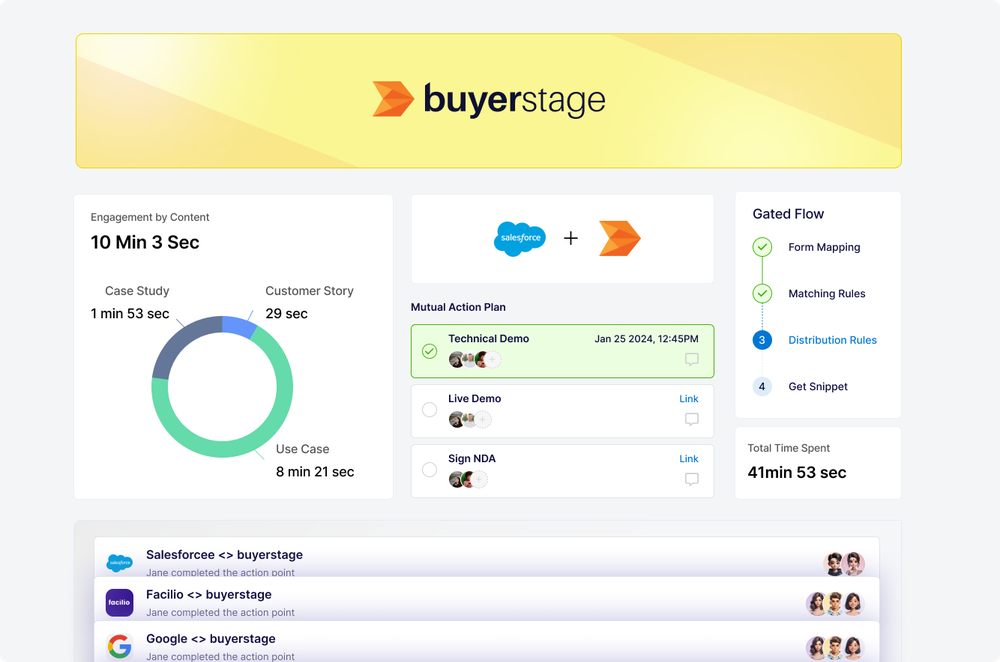This screenshot has width=1000, height=662.
Task: Click the '10 Min 3 Sec' engagement value
Action: pyautogui.click(x=145, y=242)
